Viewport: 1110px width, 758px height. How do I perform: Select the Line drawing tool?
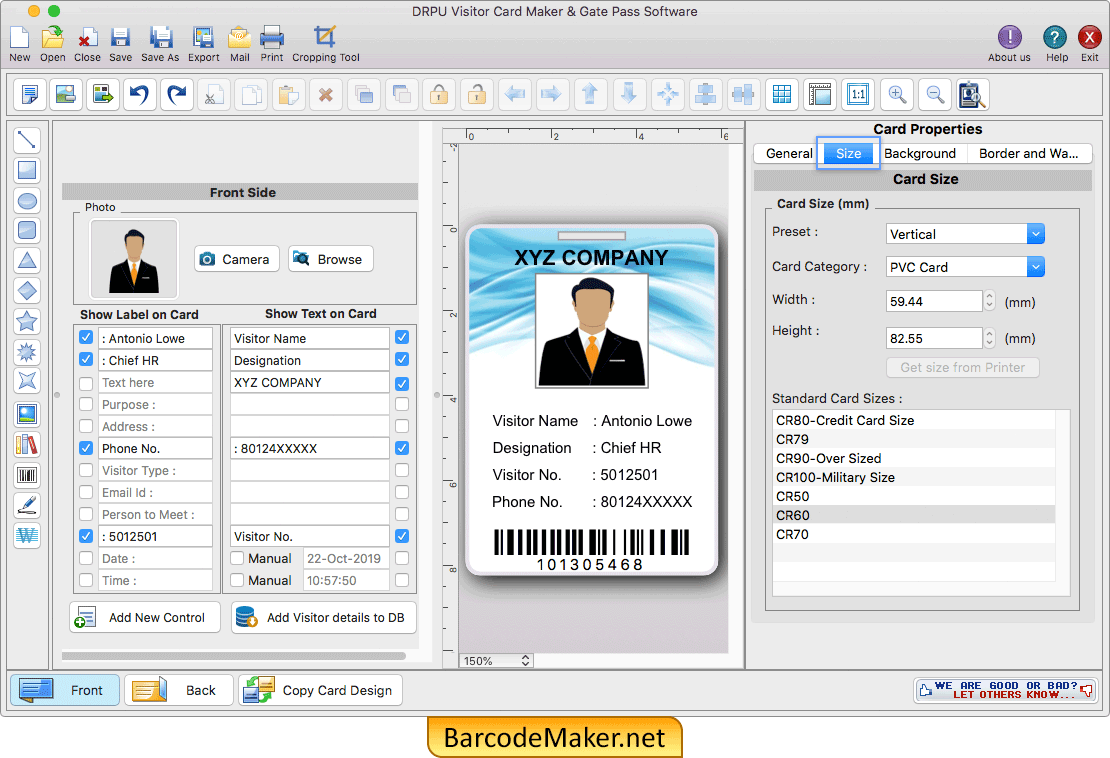(x=27, y=139)
